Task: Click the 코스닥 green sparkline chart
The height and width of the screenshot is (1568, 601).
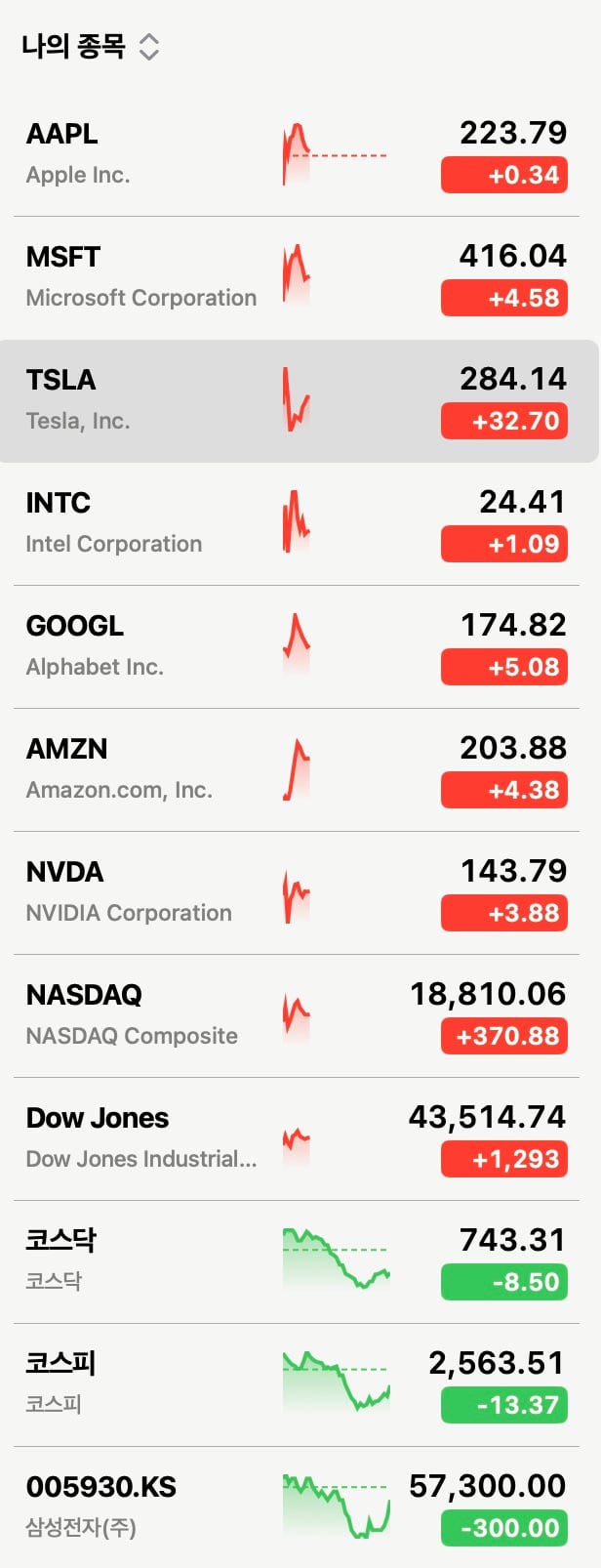Action: click(x=336, y=1259)
